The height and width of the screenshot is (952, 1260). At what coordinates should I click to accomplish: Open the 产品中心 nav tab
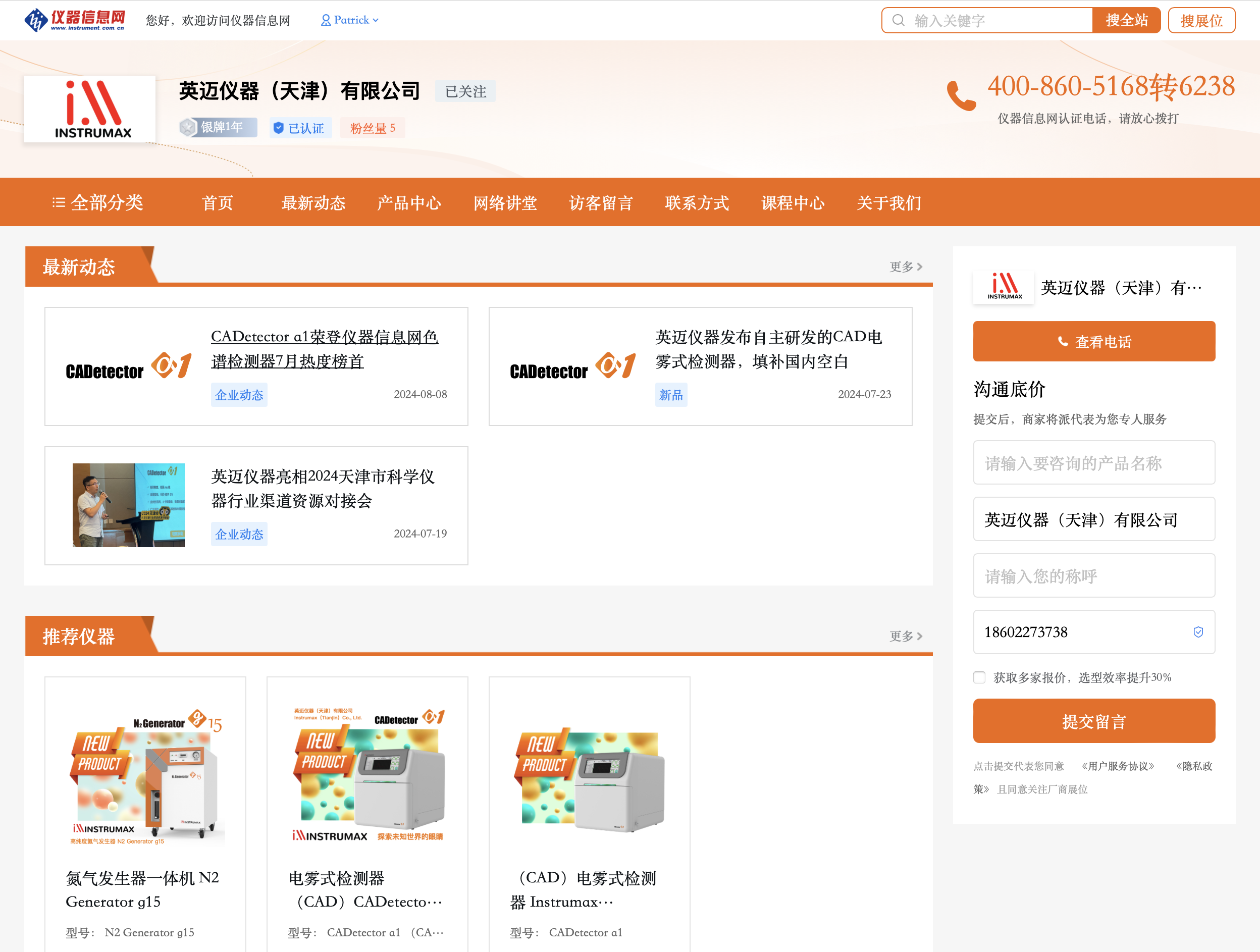(x=409, y=203)
